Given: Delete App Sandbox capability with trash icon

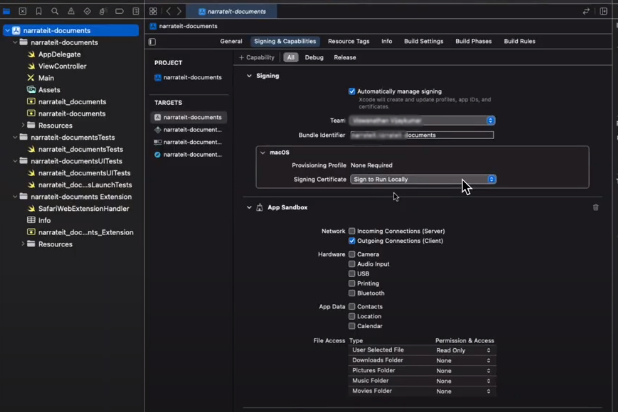Looking at the screenshot, I should [x=596, y=207].
